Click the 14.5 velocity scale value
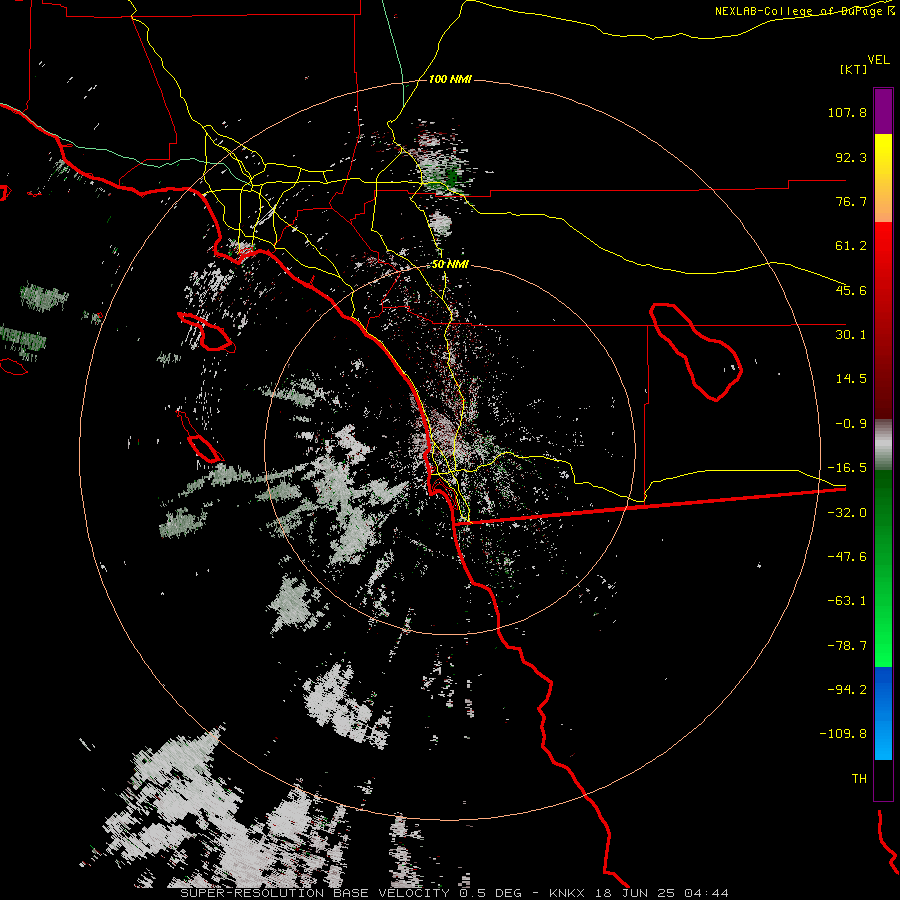 [851, 379]
